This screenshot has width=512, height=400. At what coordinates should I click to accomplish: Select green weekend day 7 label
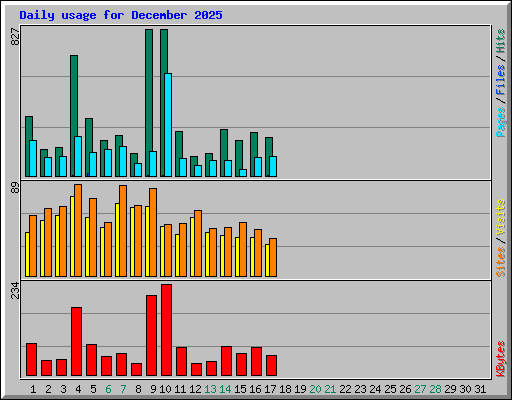click(123, 389)
